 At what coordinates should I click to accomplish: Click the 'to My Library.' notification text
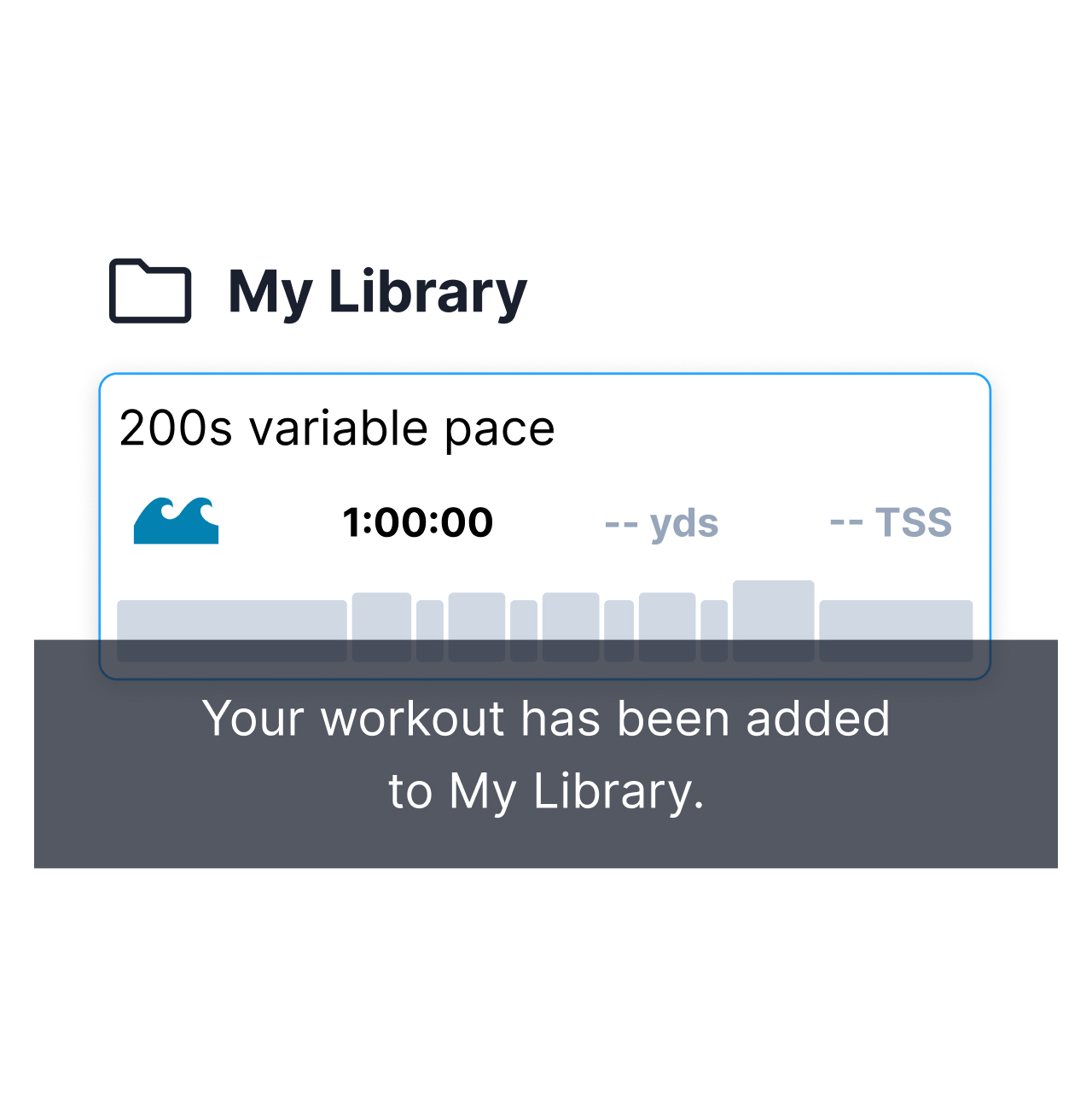click(x=546, y=791)
